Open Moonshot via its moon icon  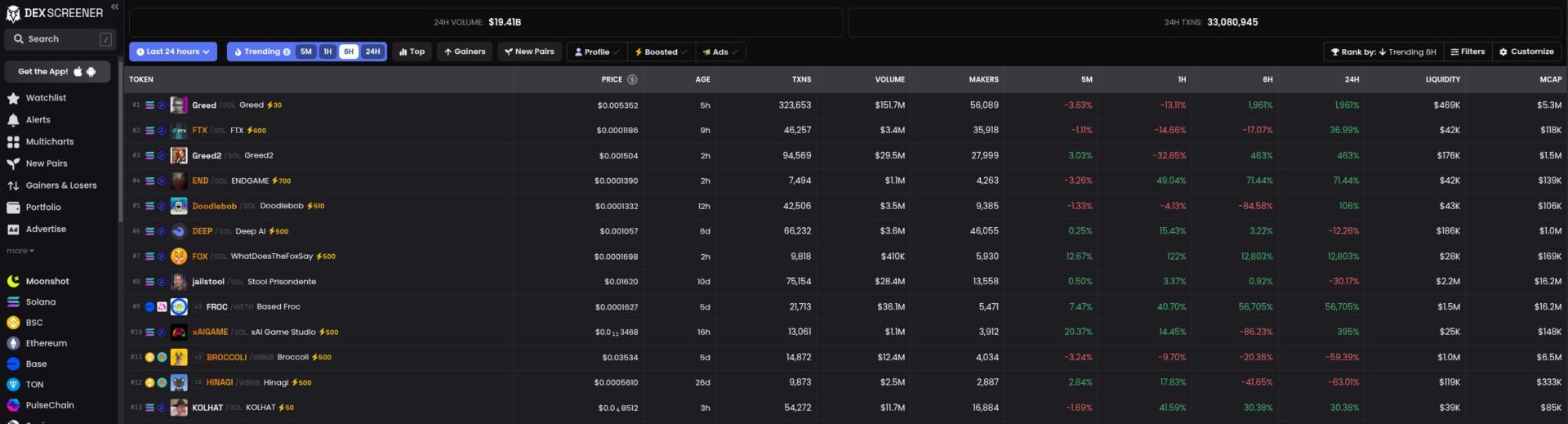(x=13, y=281)
